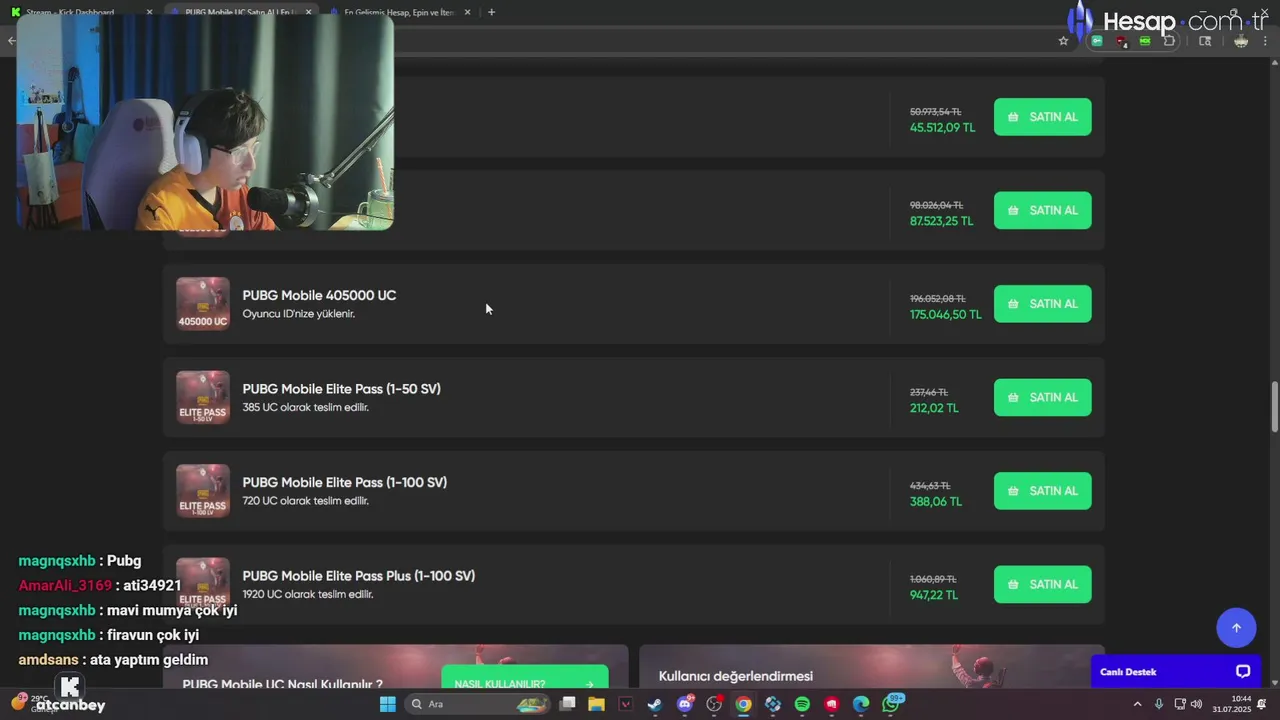Open the Windows Start menu
This screenshot has height=720, width=1280.
(387, 704)
